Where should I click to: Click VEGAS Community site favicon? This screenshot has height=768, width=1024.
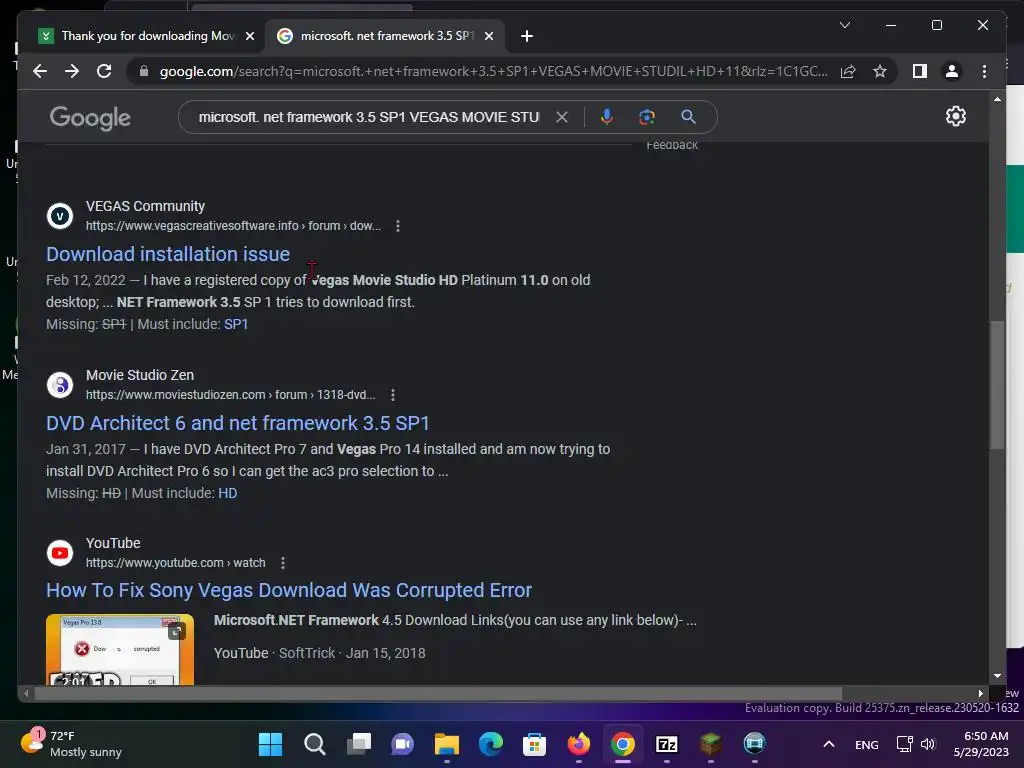coord(60,216)
